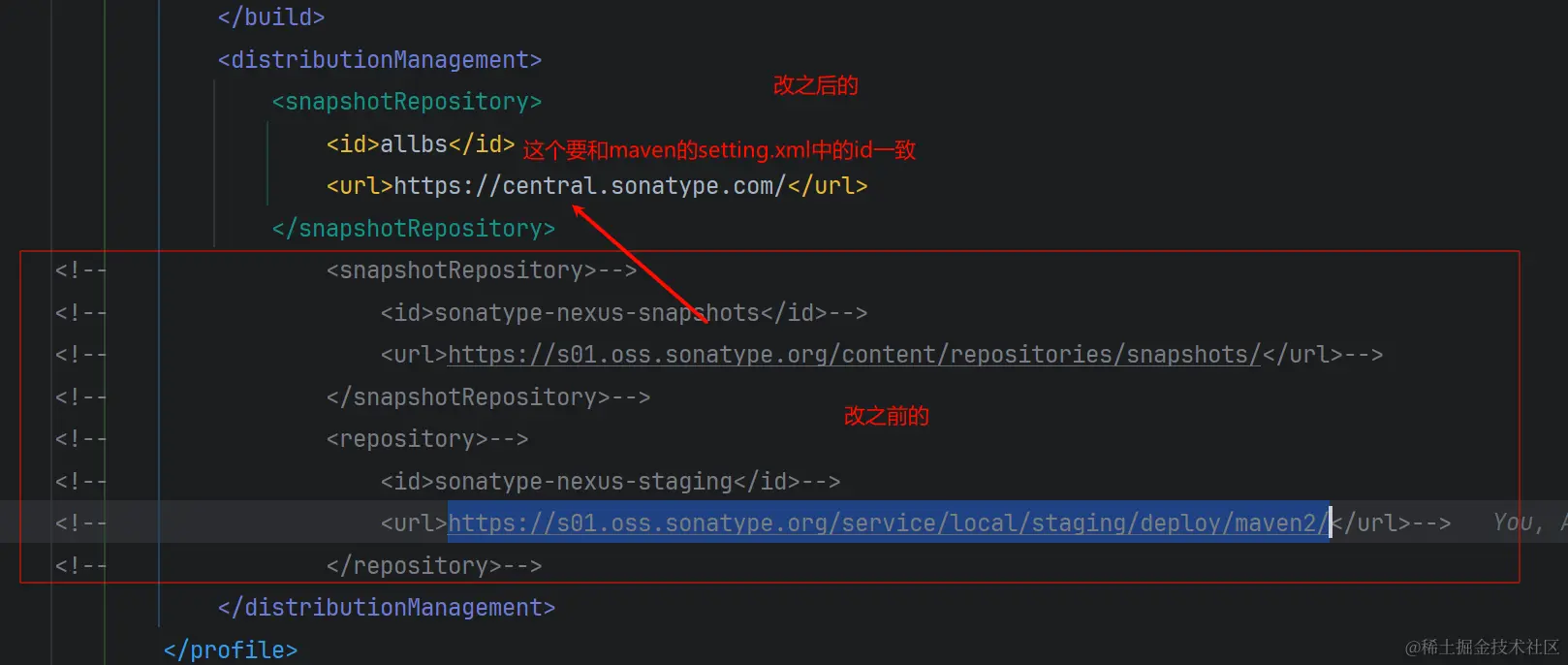Click the uncommented closing snapshotRepository tag
Image resolution: width=1568 pixels, height=665 pixels.
tap(414, 229)
